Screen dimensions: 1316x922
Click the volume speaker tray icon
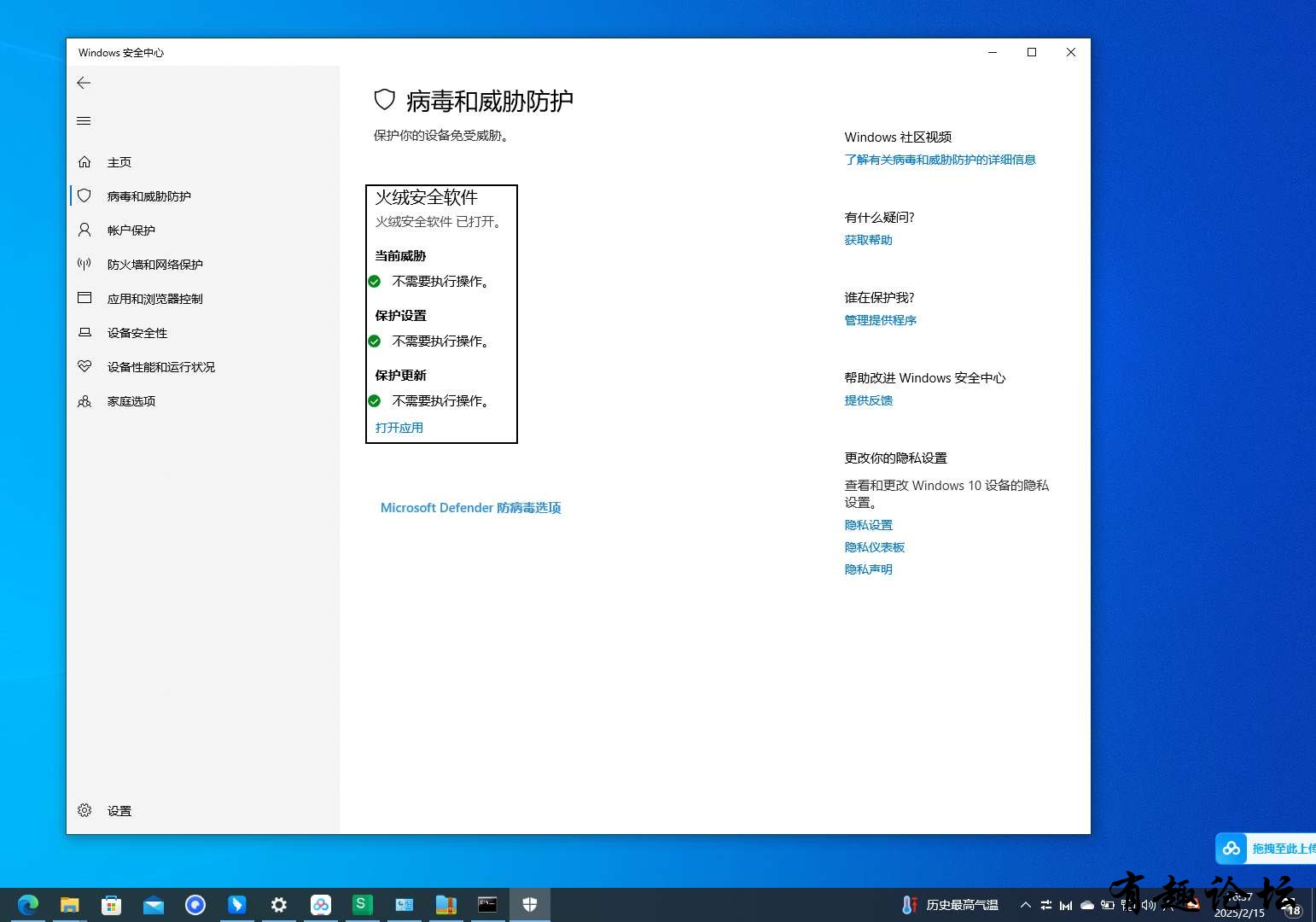click(x=1149, y=905)
